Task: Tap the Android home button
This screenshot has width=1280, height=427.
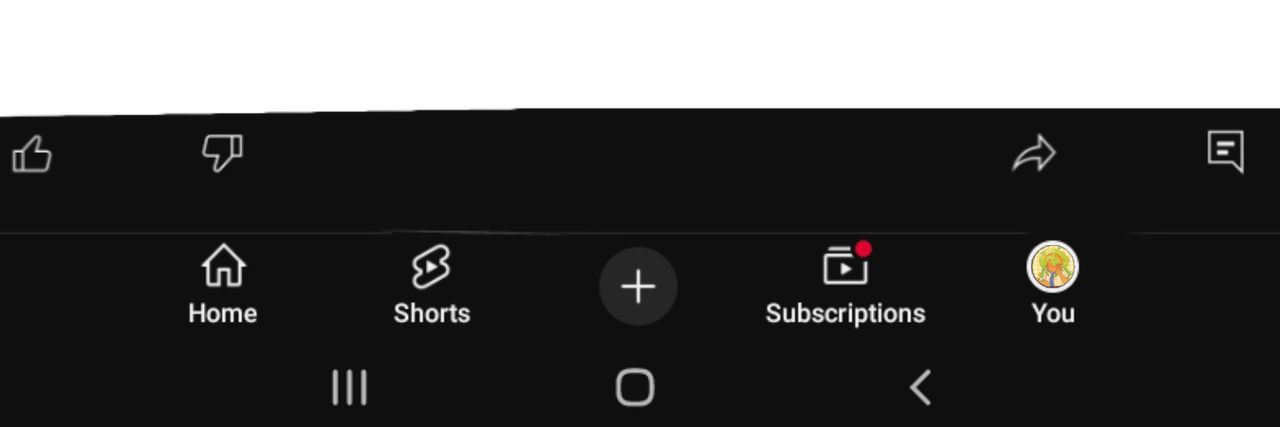Action: (x=635, y=388)
